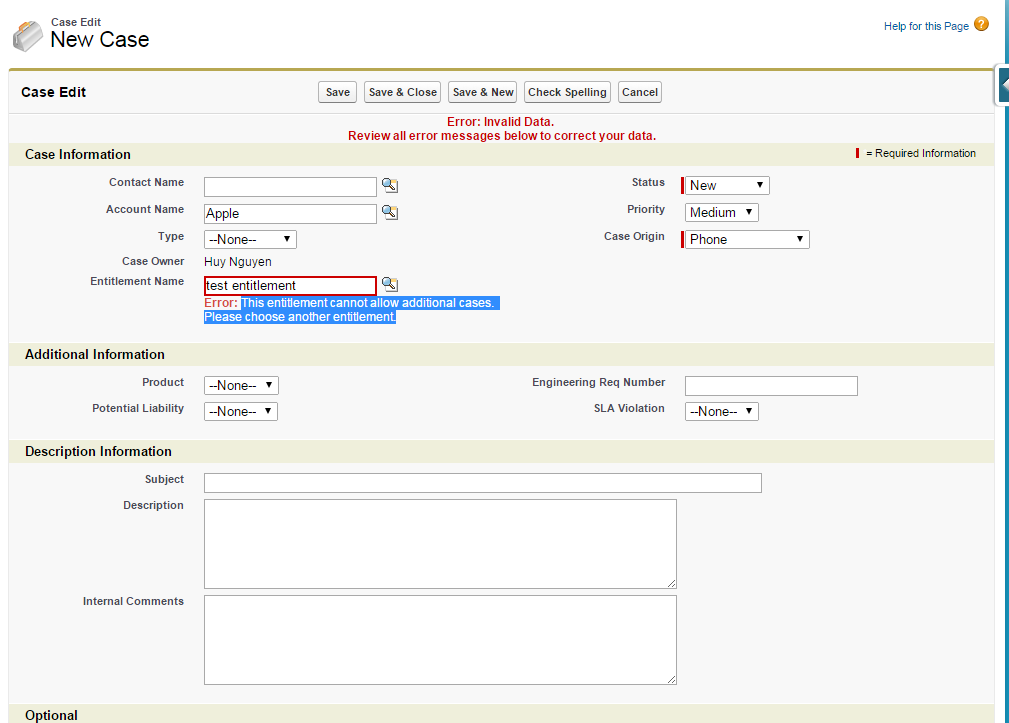Screen dimensions: 1009x723
Task: Click the New Case briefcase icon
Action: tap(28, 36)
